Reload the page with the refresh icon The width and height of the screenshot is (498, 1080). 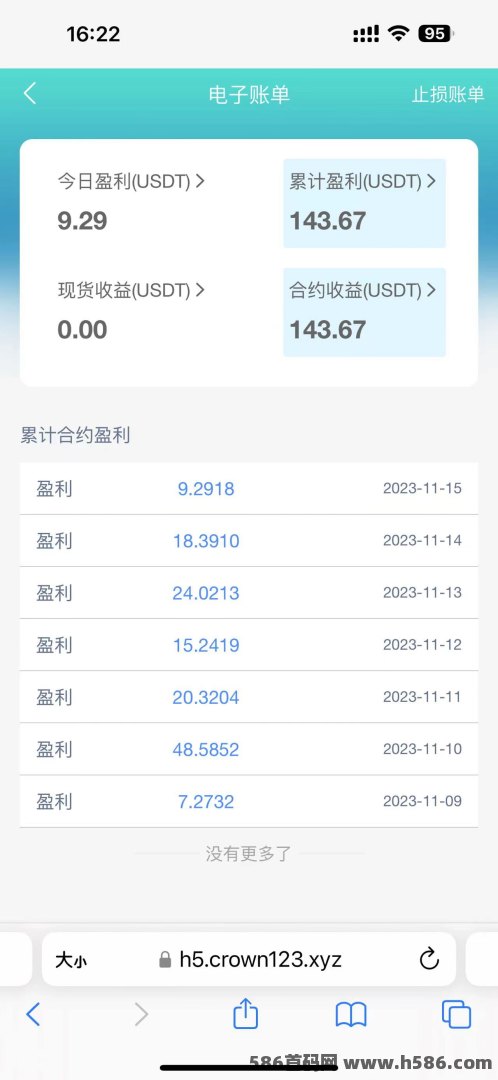tap(428, 959)
